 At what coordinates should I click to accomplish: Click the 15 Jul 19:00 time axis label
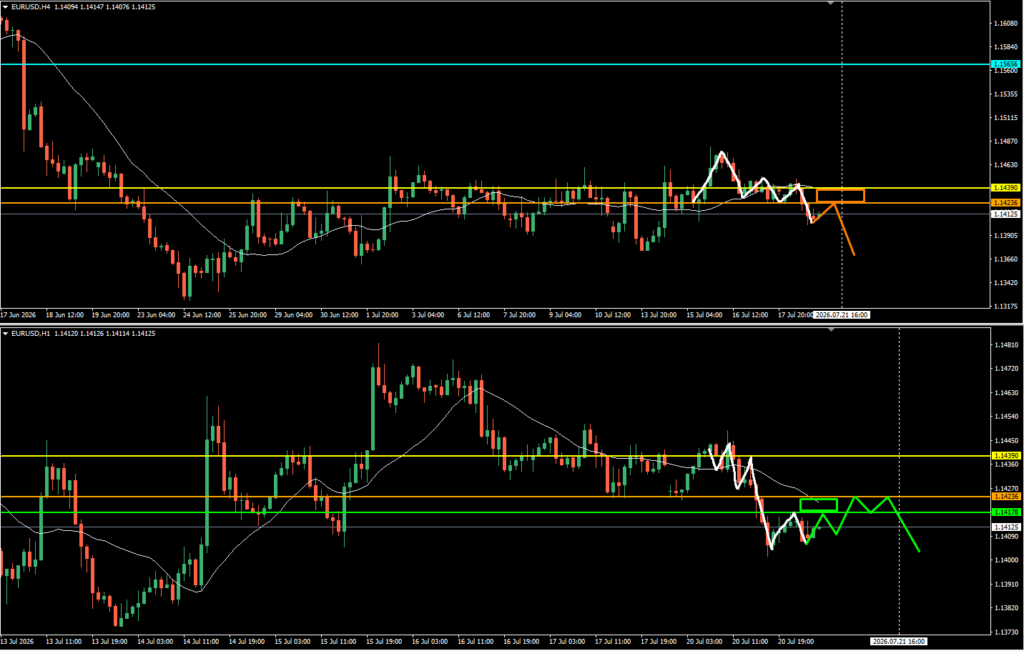tap(384, 641)
